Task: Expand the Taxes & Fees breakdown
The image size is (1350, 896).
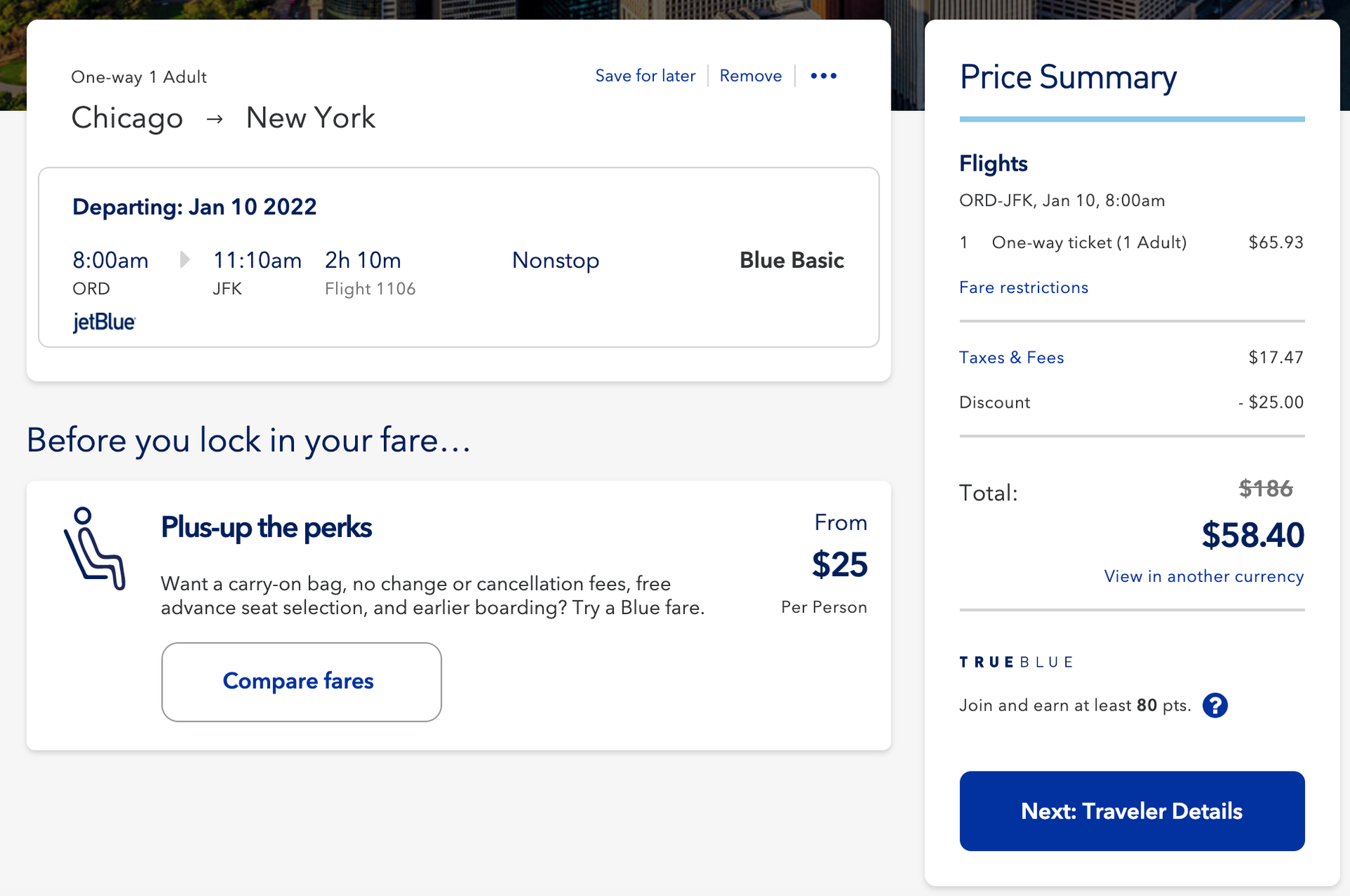Action: click(x=1011, y=357)
